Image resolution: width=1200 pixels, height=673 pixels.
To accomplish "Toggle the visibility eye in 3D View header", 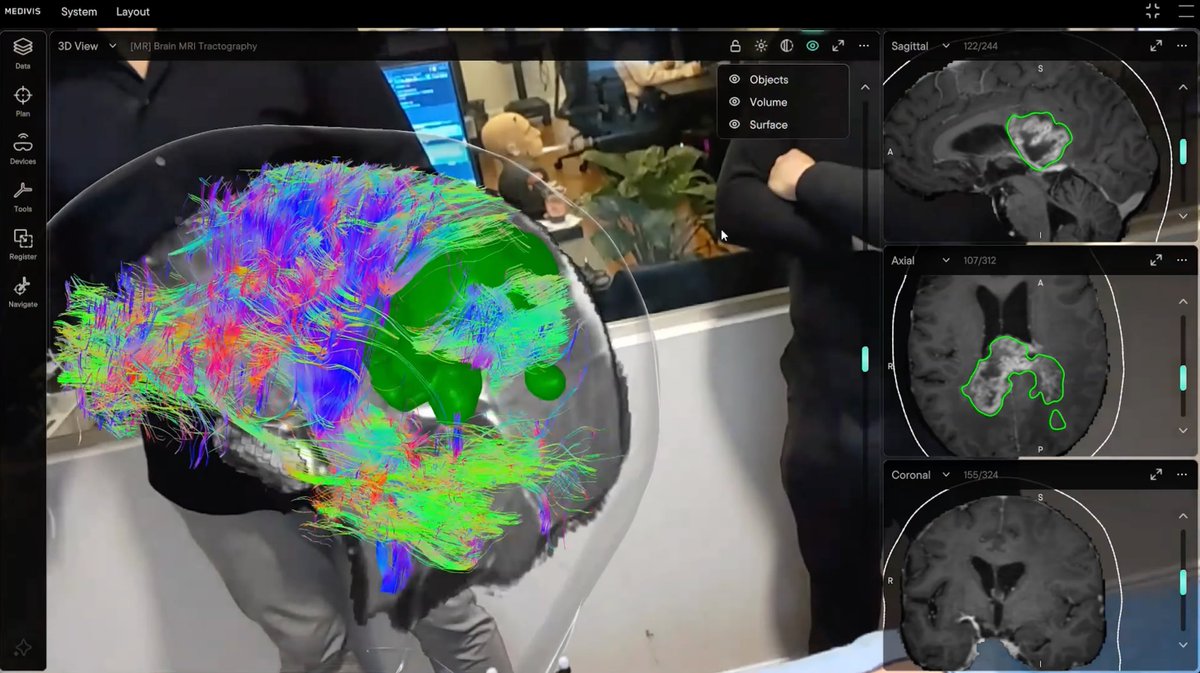I will coord(812,46).
